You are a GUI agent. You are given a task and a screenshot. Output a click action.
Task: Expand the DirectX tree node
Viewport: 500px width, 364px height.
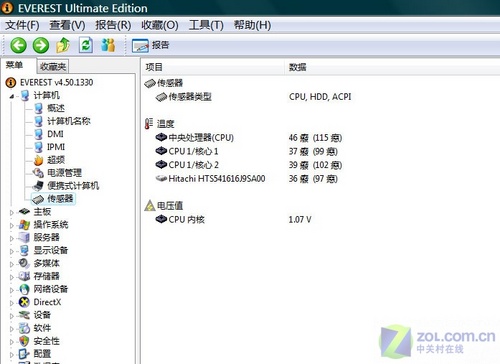(x=12, y=303)
